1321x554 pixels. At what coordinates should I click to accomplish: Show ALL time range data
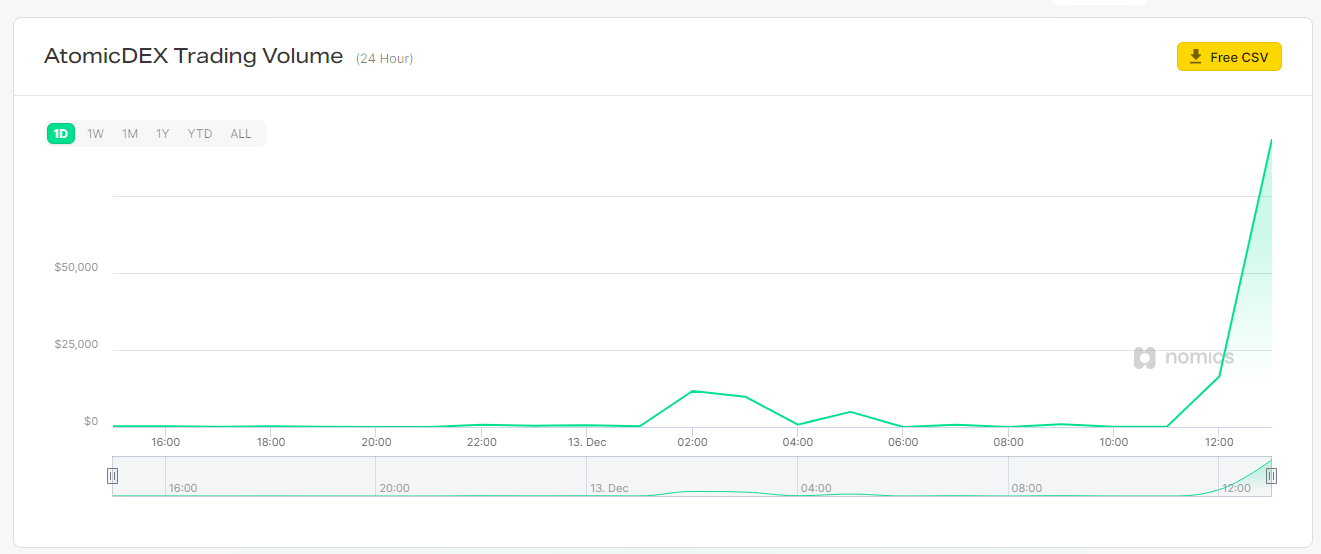[x=241, y=134]
